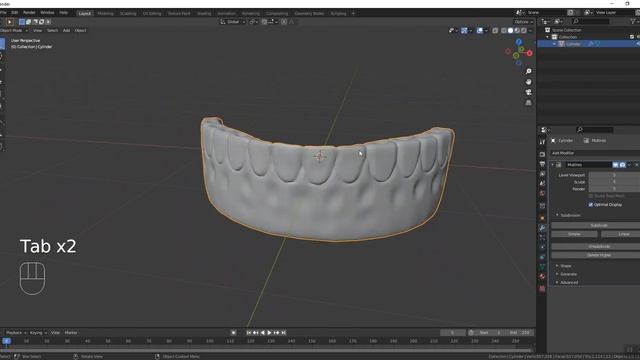Collapse the Multires modifier panel
This screenshot has height=360, width=640.
pyautogui.click(x=553, y=164)
